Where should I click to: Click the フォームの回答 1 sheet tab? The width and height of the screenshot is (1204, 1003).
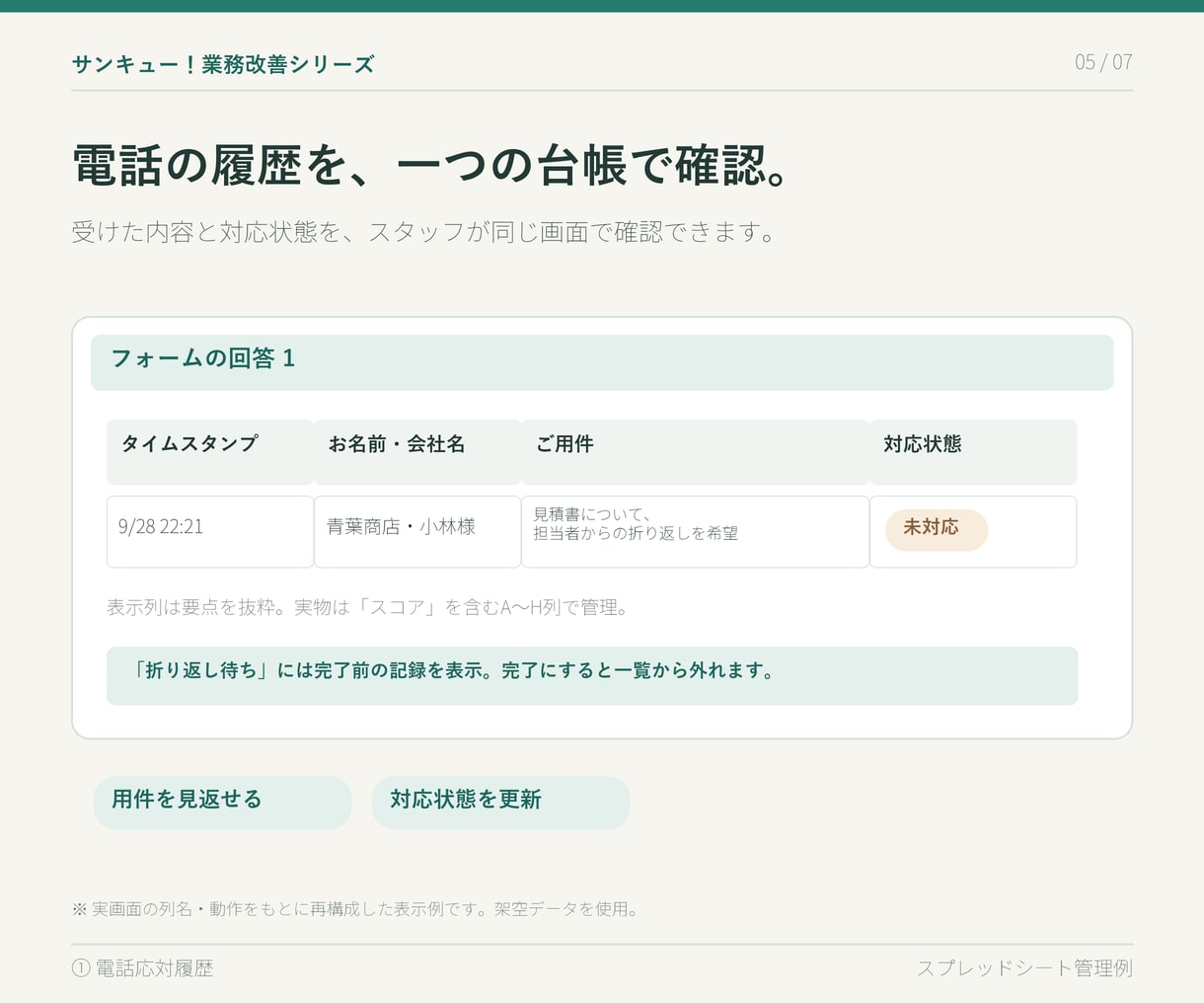602,362
